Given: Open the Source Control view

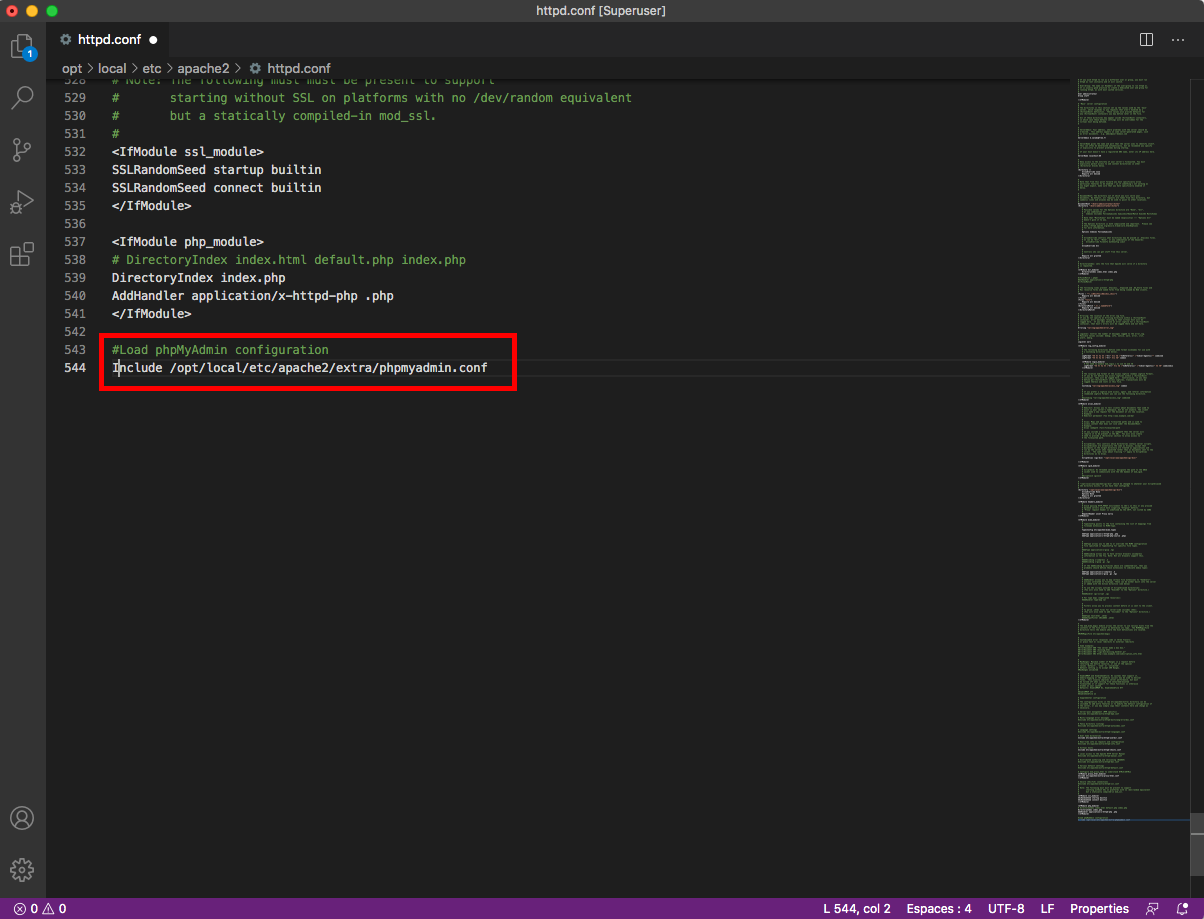Looking at the screenshot, I should tap(22, 150).
